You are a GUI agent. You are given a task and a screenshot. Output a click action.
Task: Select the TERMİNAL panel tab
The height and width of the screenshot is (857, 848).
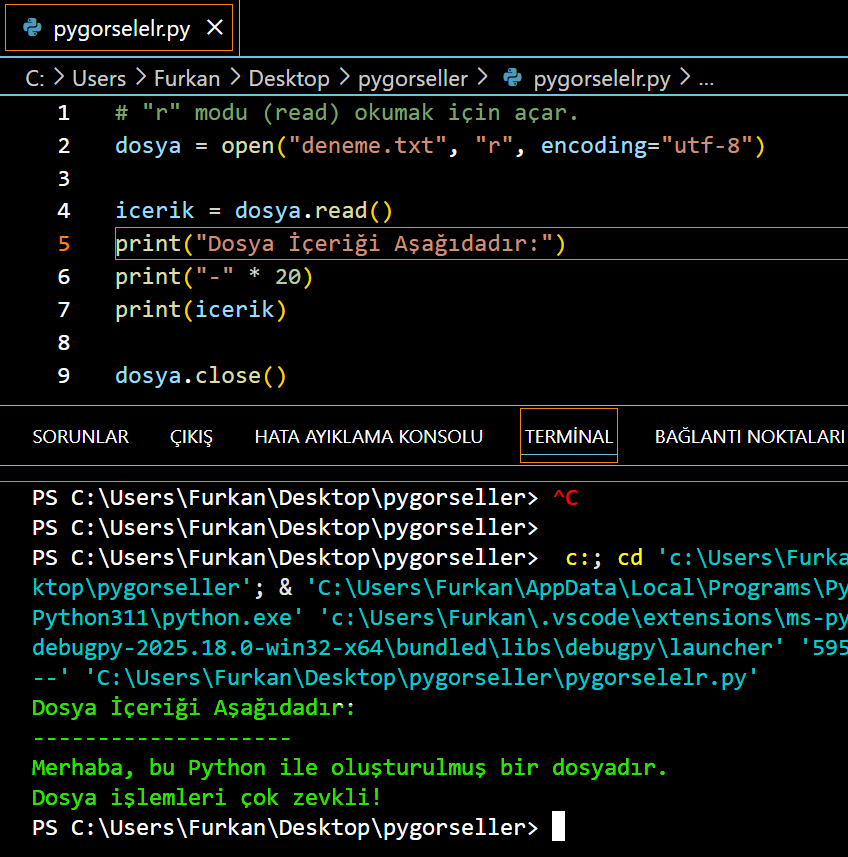click(568, 437)
